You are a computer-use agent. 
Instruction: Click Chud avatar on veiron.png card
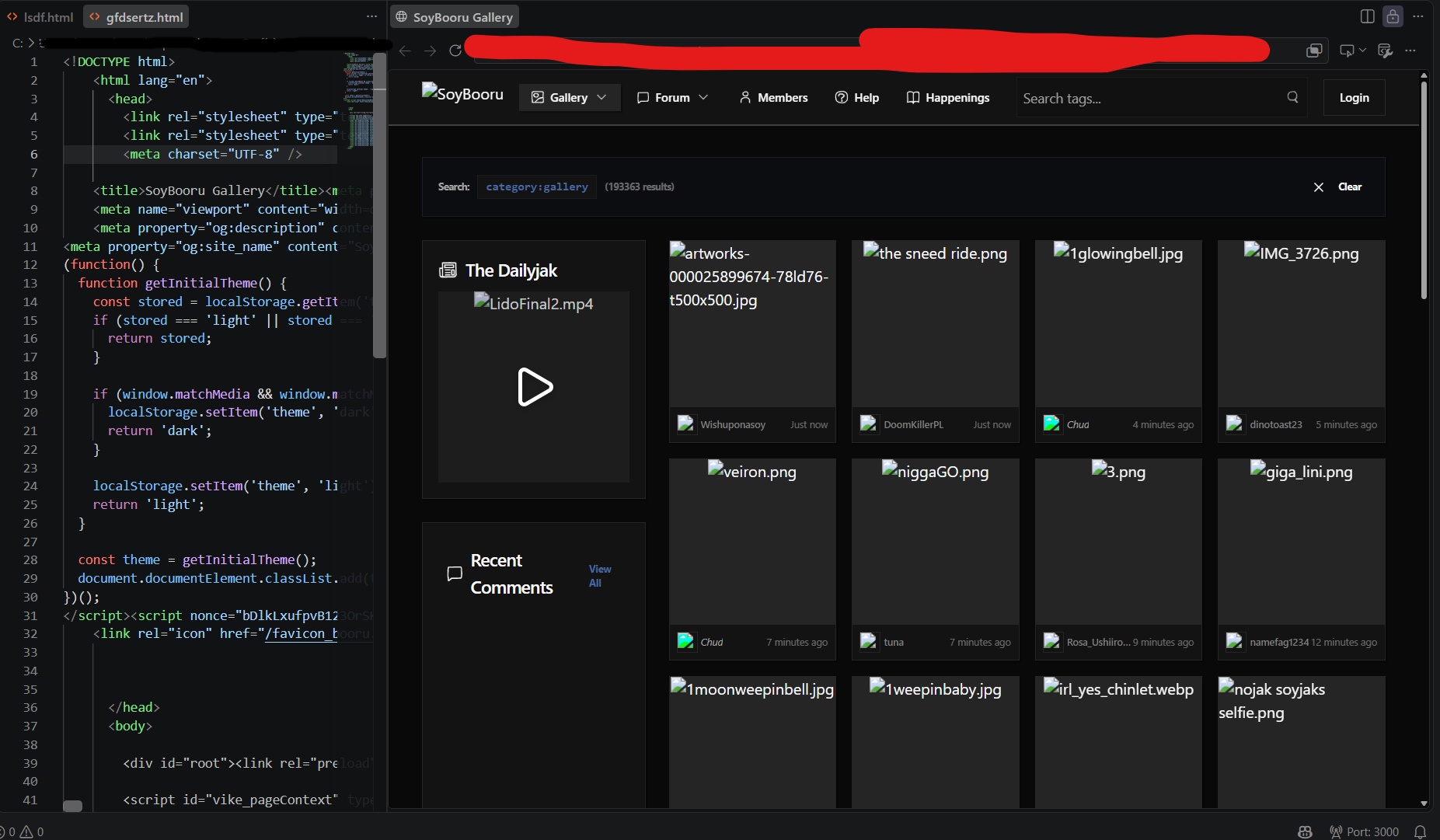pos(685,641)
